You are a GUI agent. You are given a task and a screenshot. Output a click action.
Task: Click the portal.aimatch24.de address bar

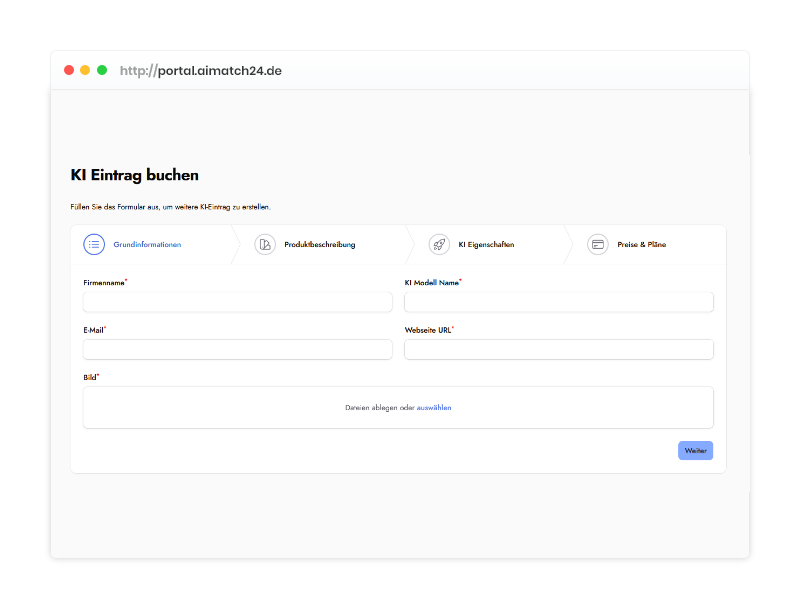[201, 71]
